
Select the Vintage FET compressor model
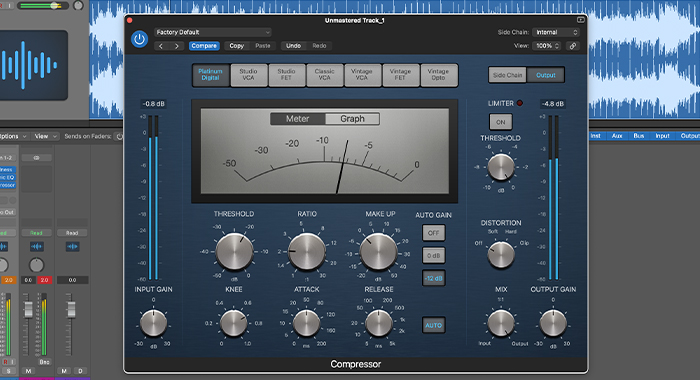[400, 75]
